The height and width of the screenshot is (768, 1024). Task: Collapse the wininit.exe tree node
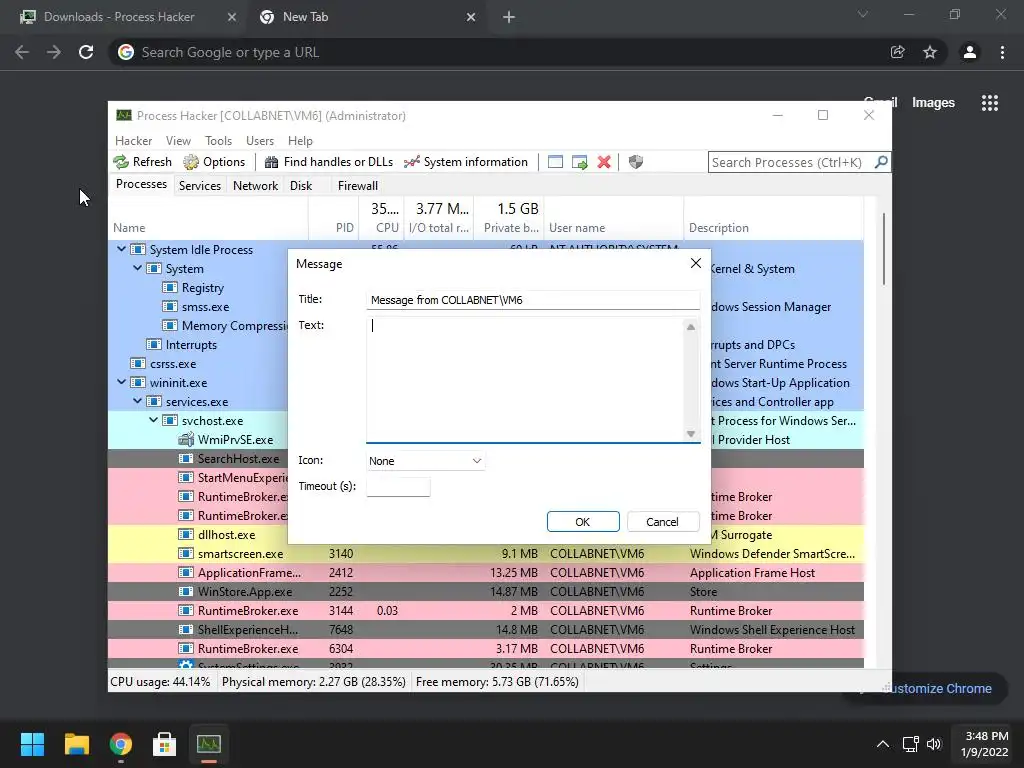(121, 382)
